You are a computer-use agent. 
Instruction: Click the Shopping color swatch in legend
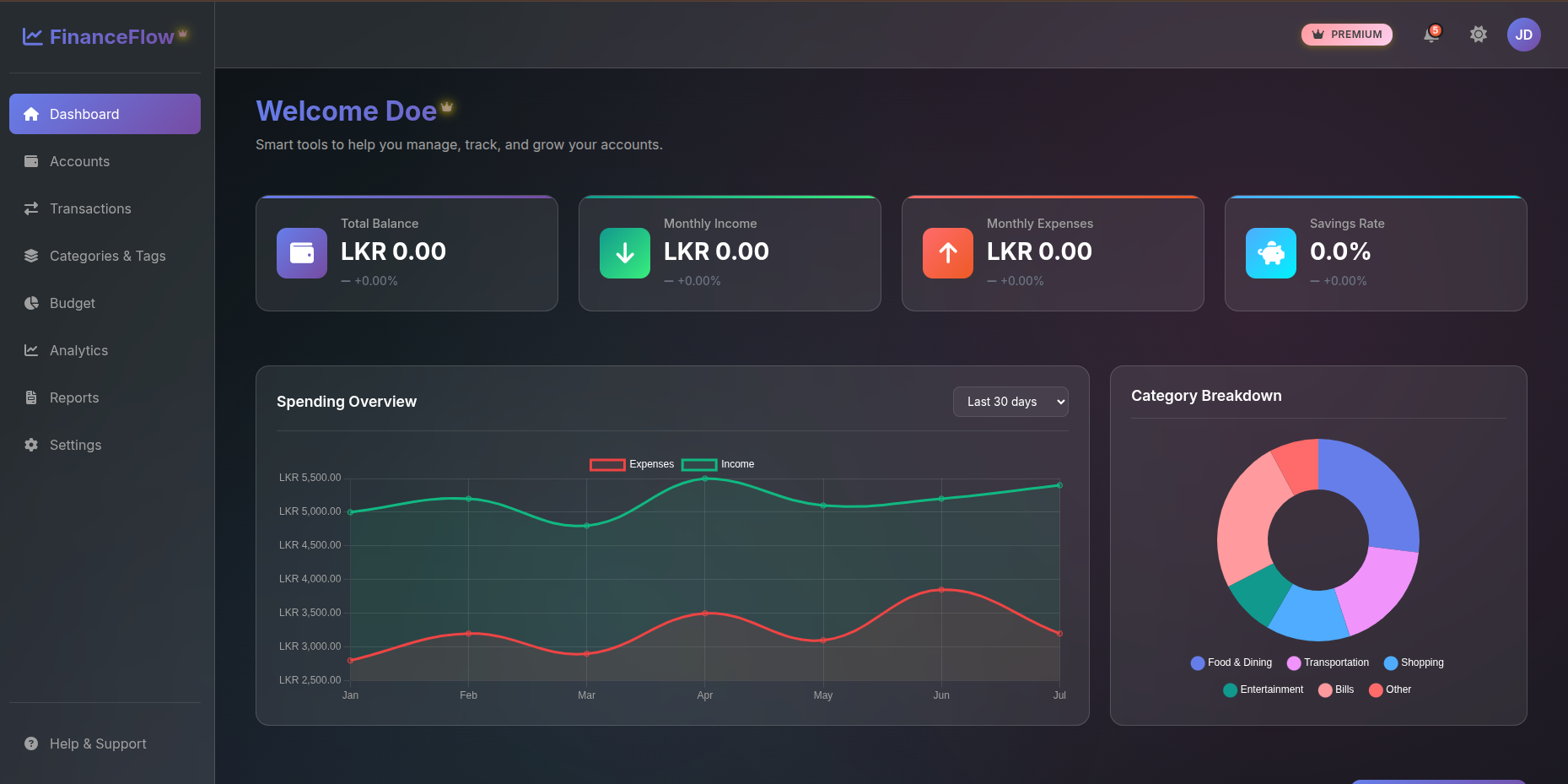(1391, 663)
